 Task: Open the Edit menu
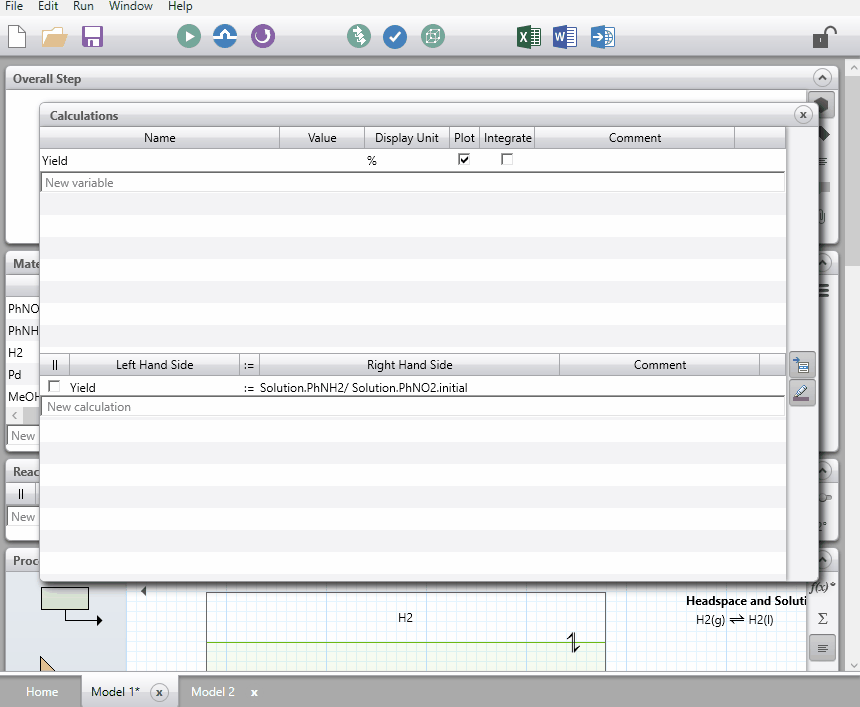(x=48, y=6)
